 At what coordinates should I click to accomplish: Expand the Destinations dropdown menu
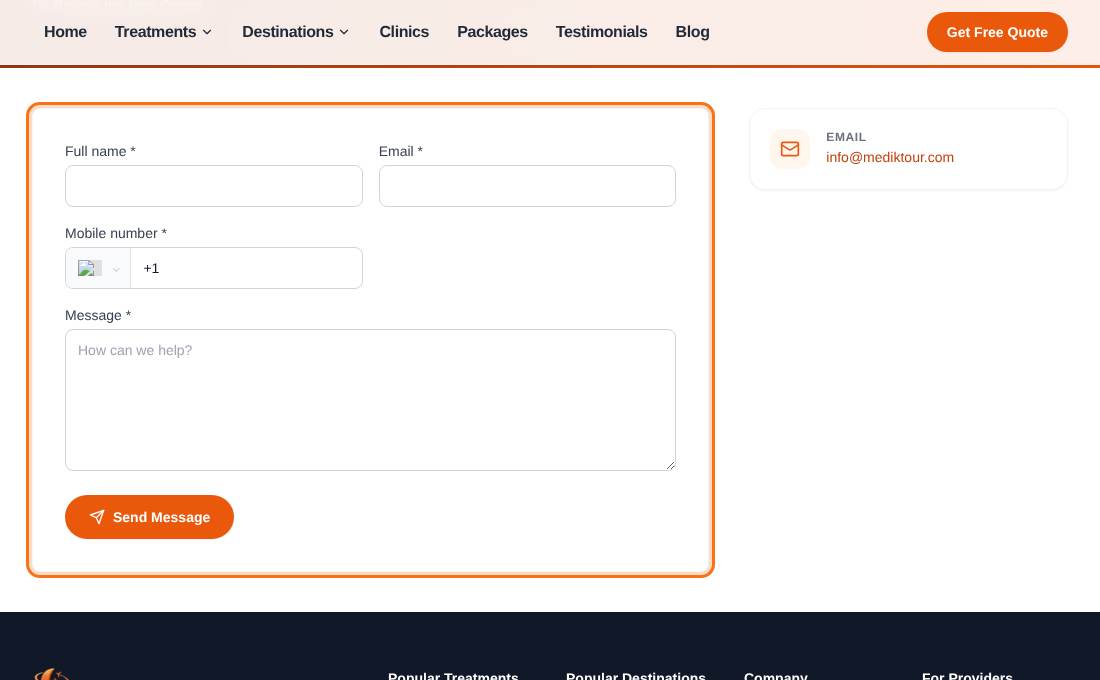tap(295, 32)
